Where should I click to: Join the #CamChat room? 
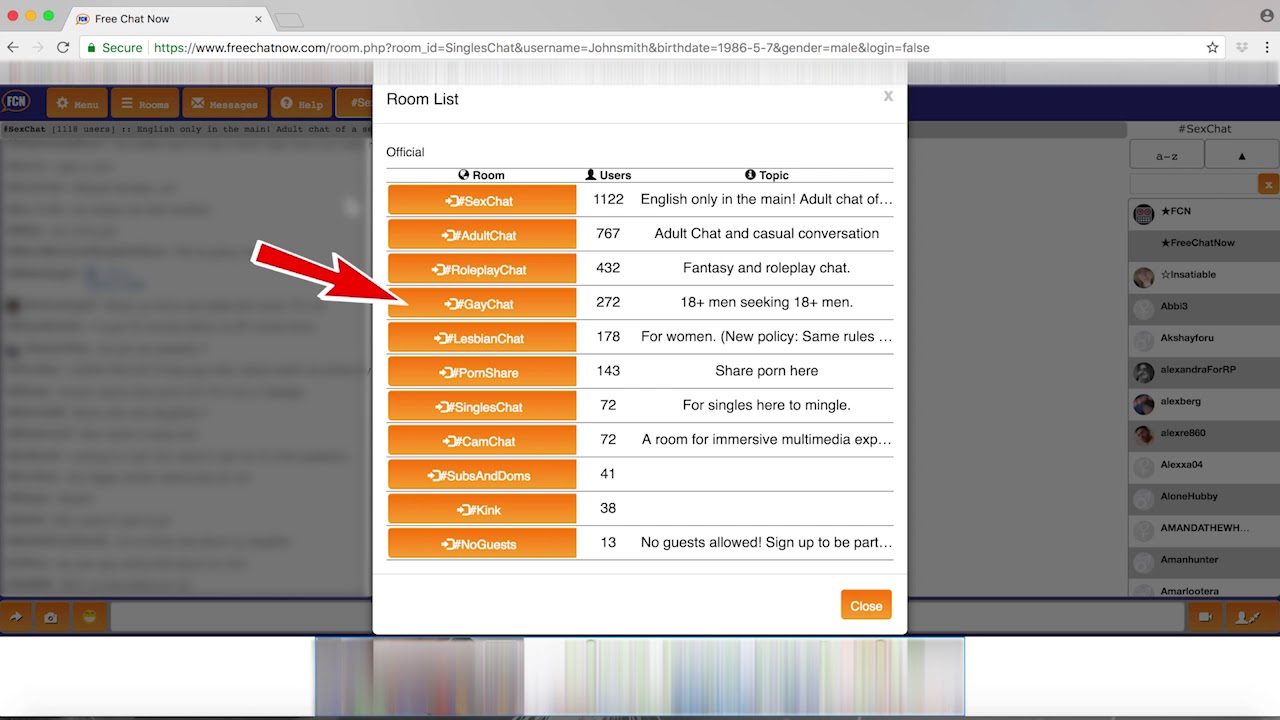tap(482, 440)
